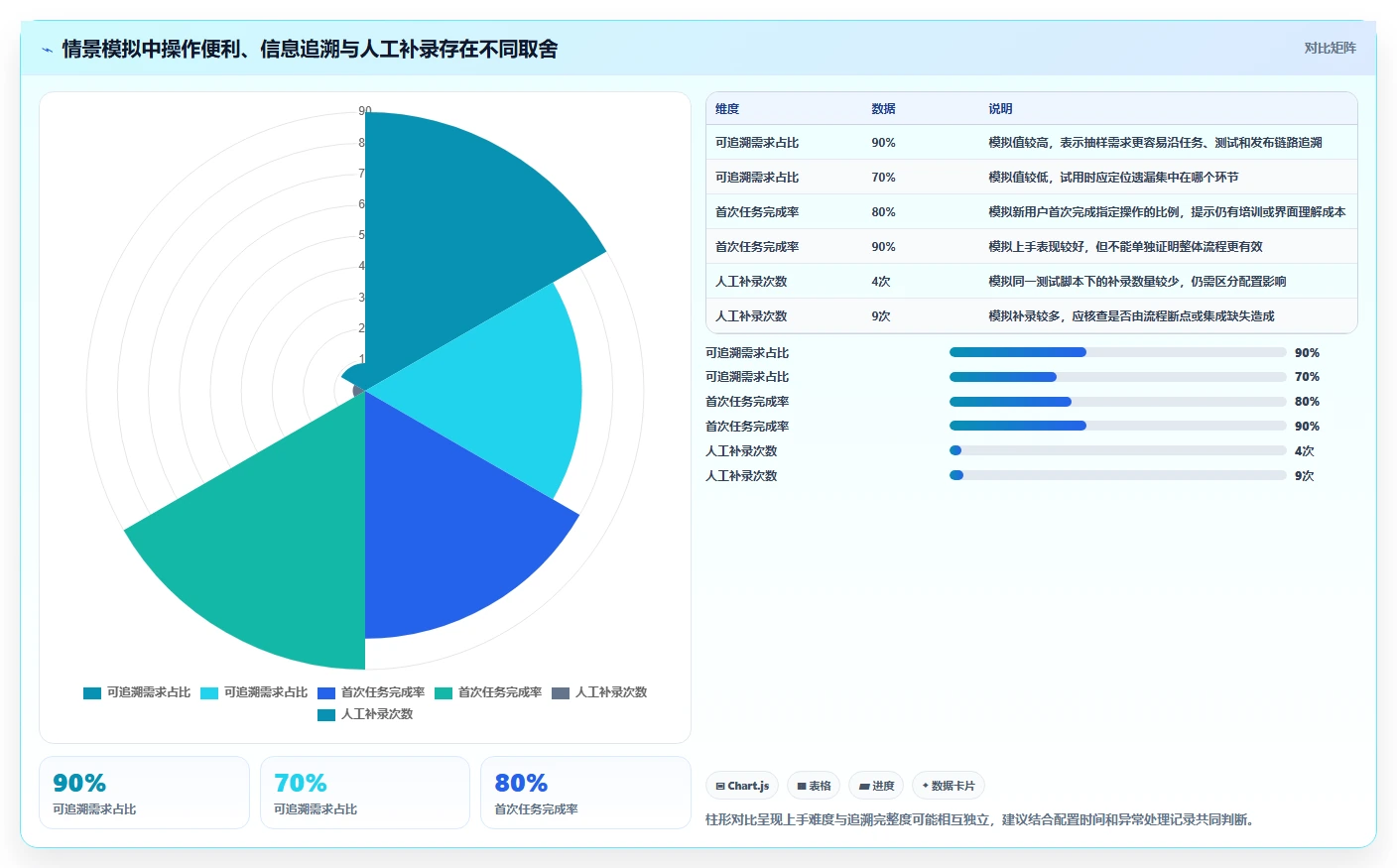
Task: Click the lightning icon beside the title
Action: coord(47,50)
